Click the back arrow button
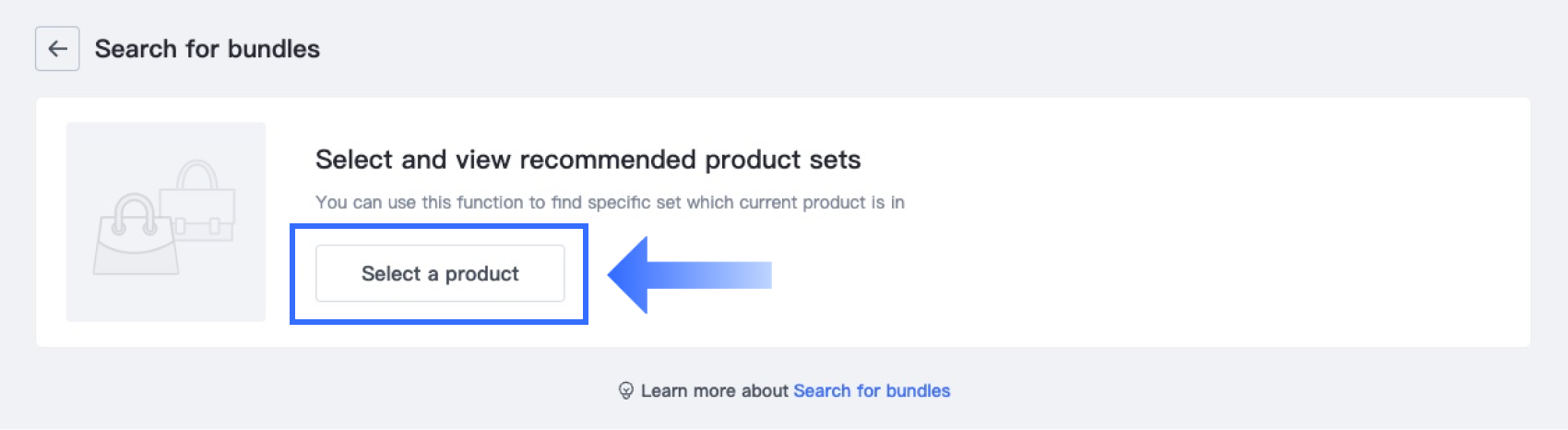 tap(57, 49)
